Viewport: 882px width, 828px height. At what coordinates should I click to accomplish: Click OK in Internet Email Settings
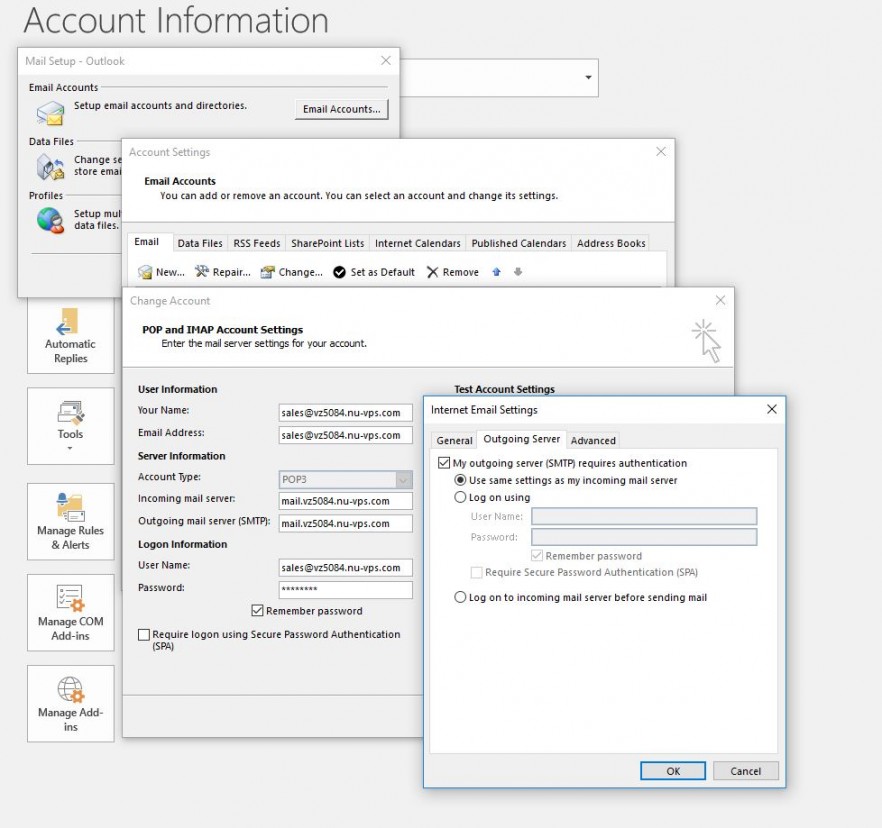click(673, 771)
